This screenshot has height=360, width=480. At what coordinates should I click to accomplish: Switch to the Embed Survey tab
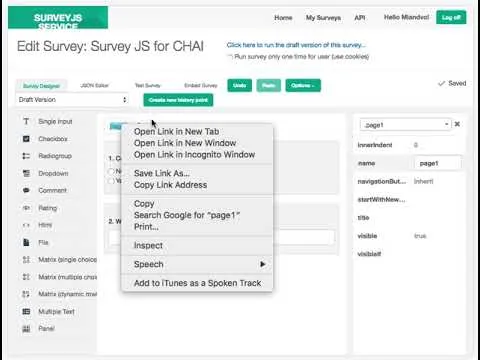201,85
